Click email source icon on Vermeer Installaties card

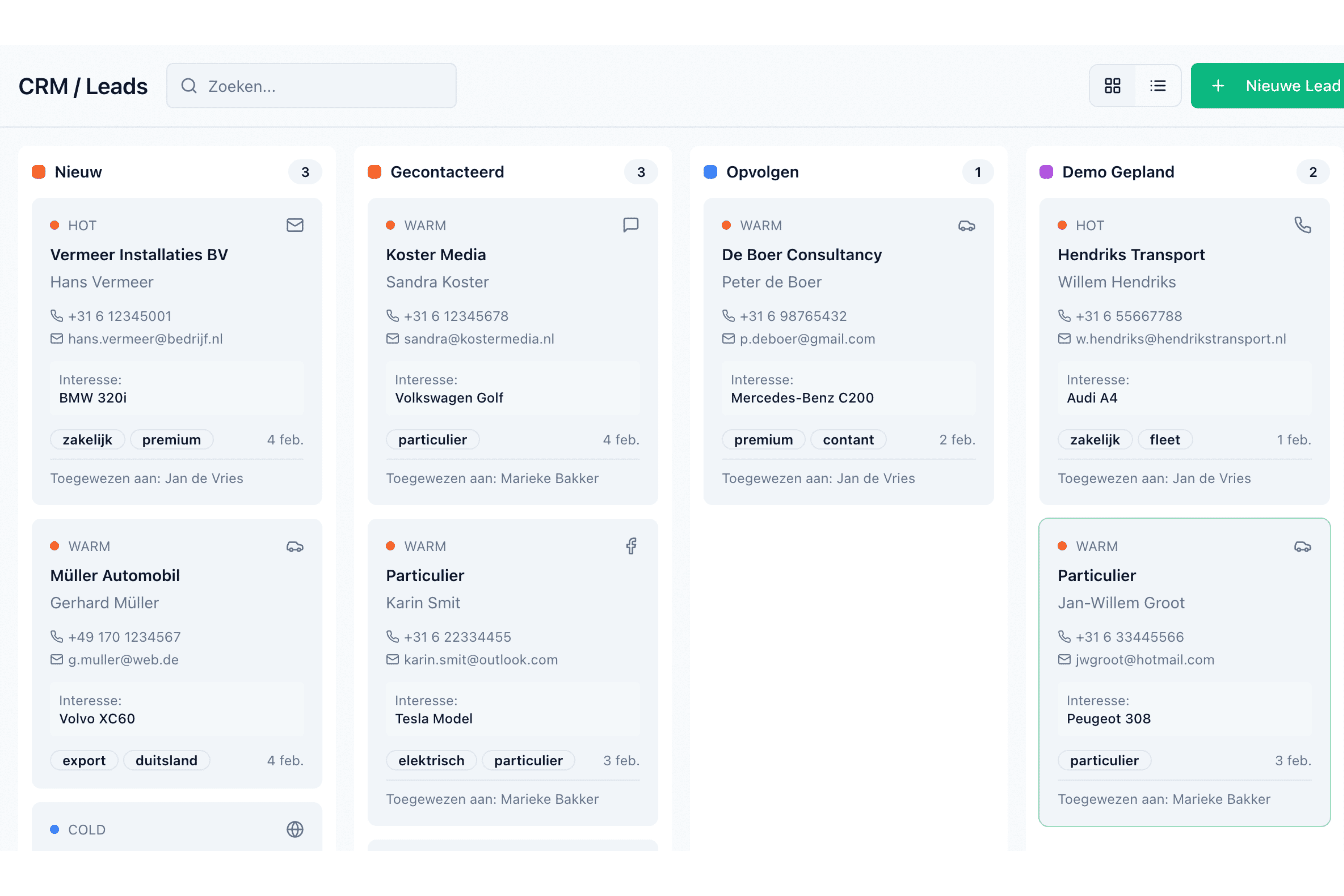coord(295,225)
